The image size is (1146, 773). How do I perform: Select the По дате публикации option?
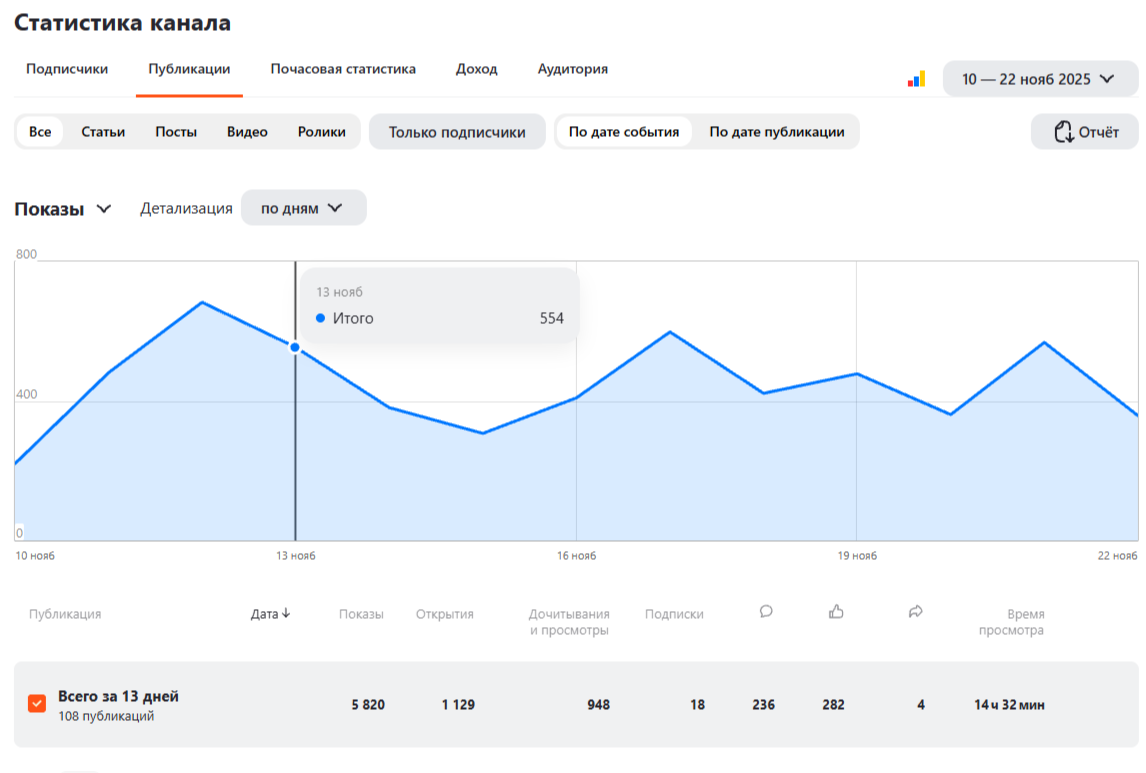point(777,132)
